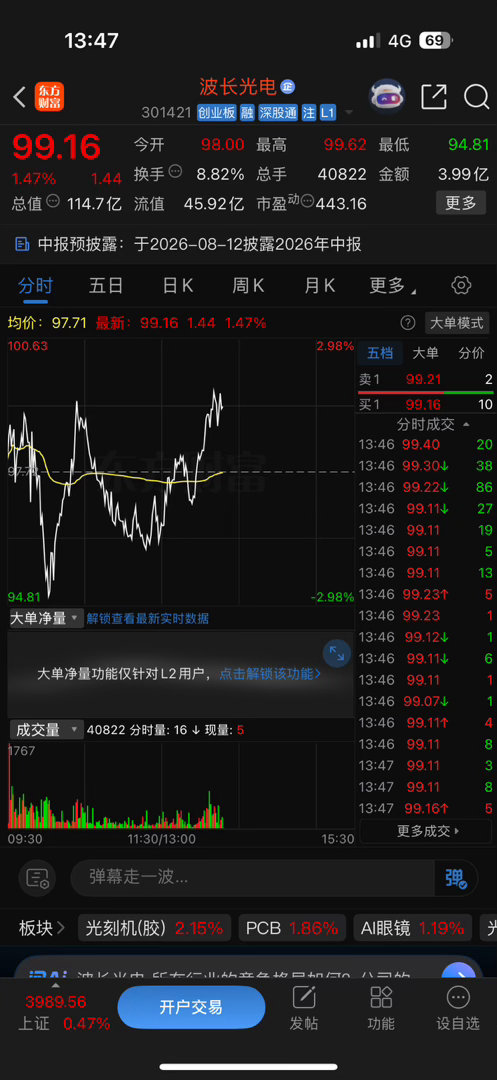Image resolution: width=497 pixels, height=1080 pixels.
Task: Tap the 更多 button in quote summary
Action: point(461,203)
